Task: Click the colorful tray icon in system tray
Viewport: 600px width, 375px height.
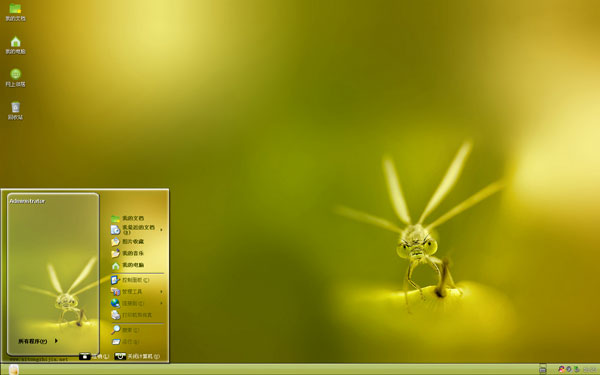Action: point(561,369)
